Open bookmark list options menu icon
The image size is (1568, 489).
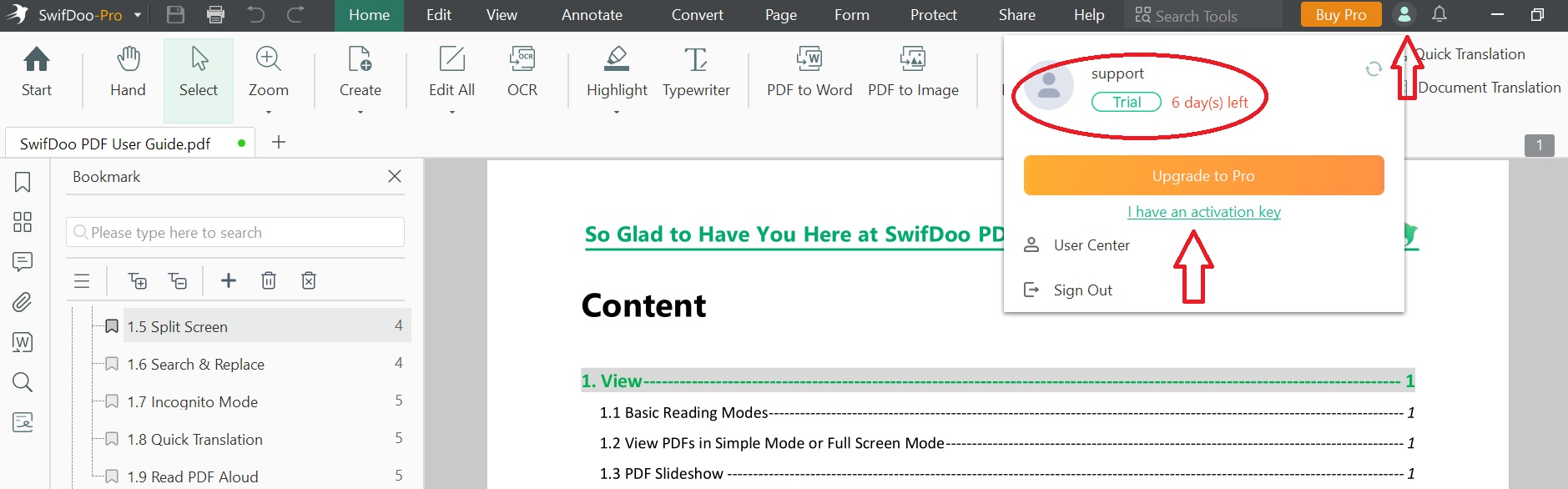82,281
